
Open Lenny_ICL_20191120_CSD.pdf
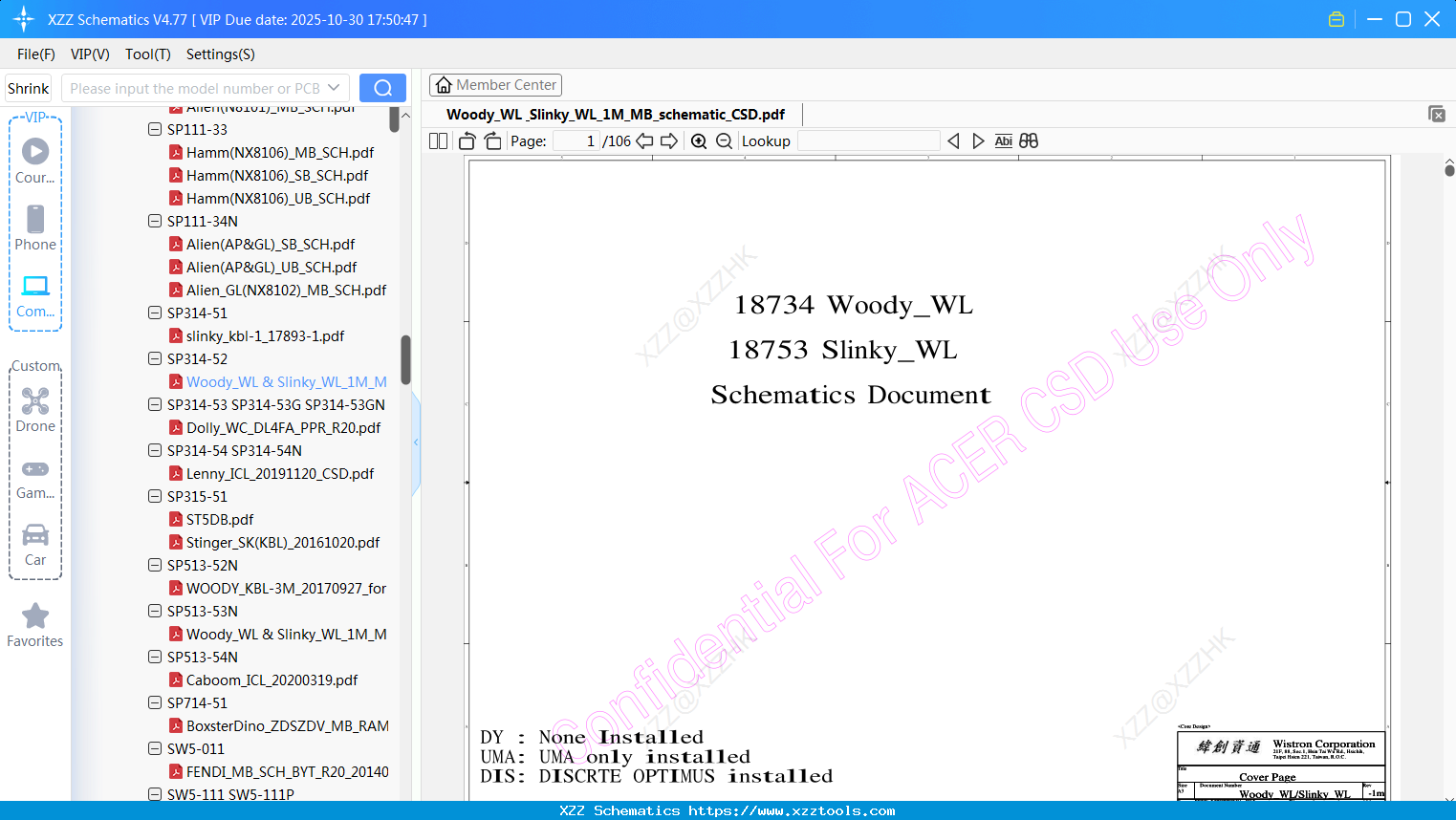pos(280,473)
